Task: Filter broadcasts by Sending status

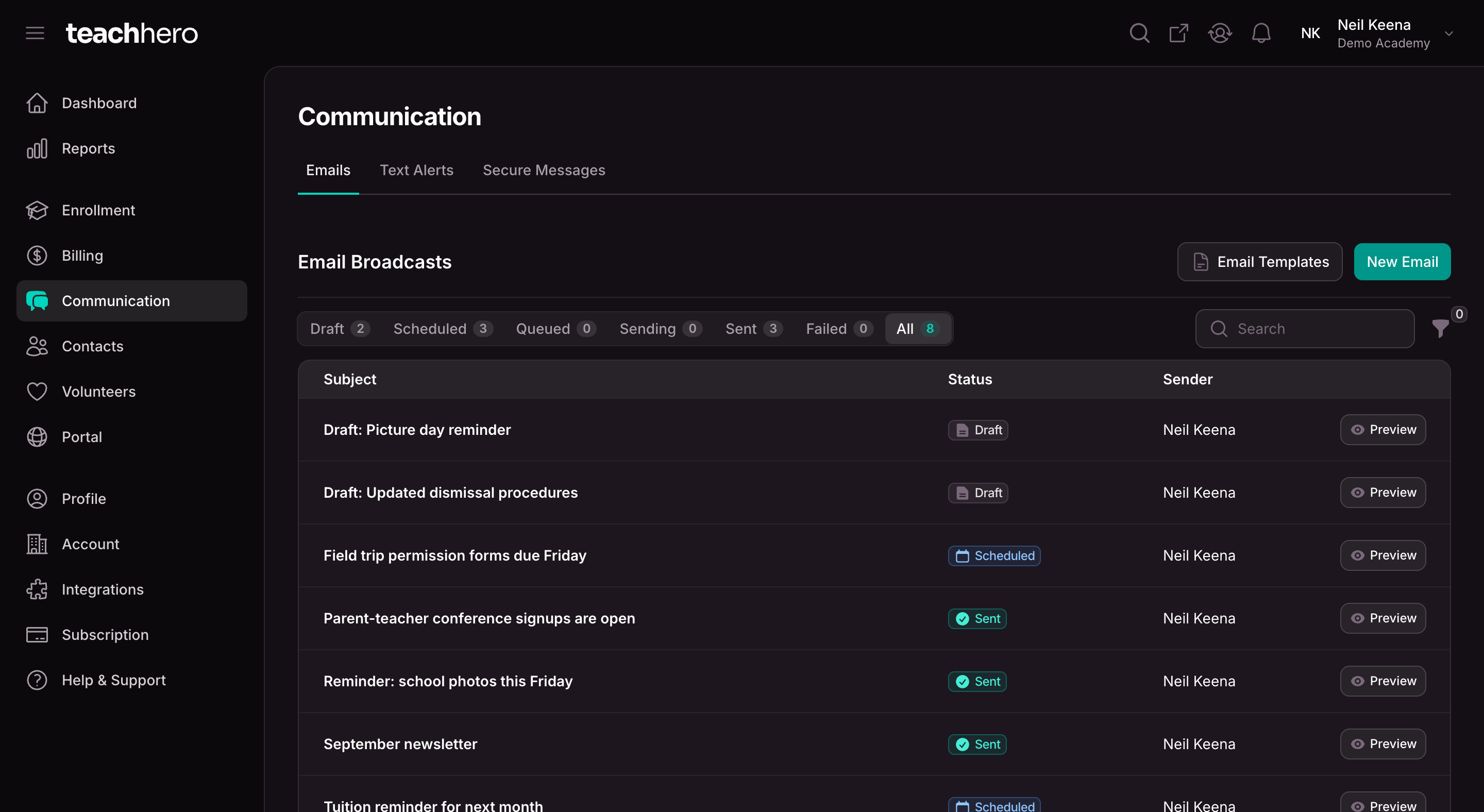Action: point(660,329)
